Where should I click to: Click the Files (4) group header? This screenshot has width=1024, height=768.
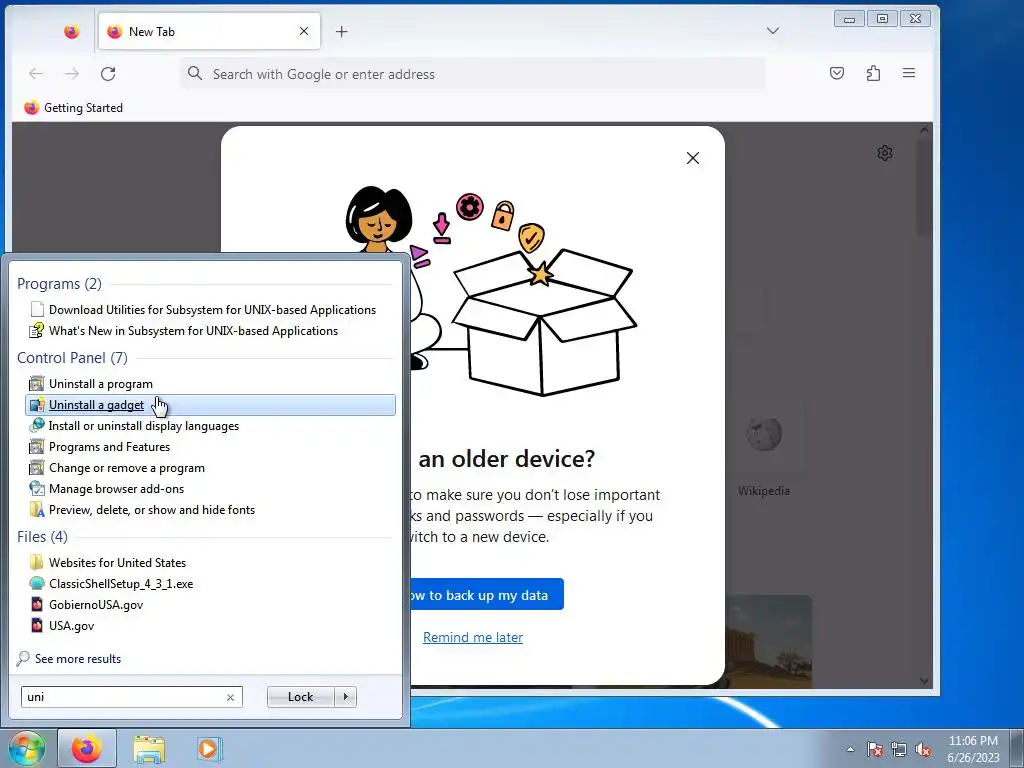pos(42,536)
